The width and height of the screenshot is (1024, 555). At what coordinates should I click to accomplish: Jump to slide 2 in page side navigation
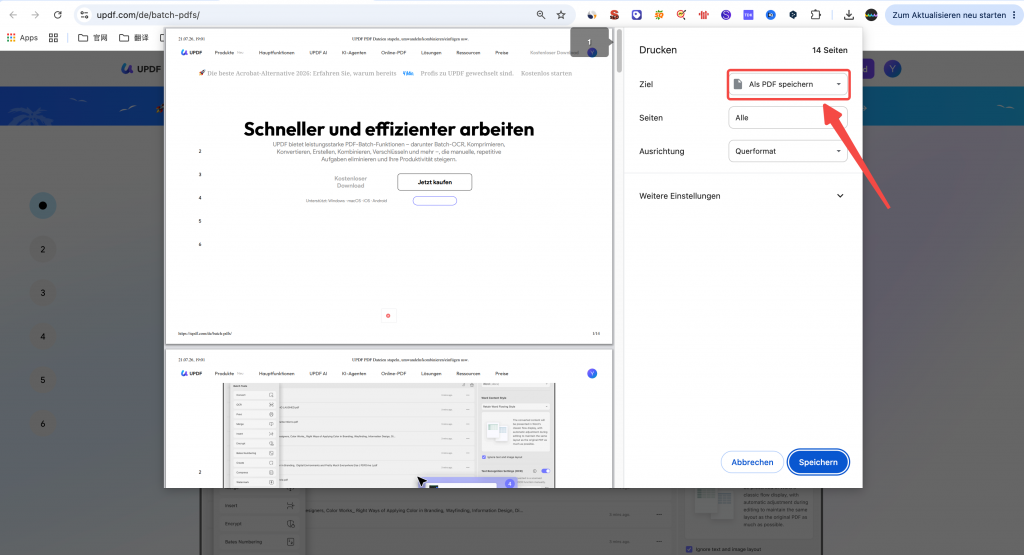43,249
